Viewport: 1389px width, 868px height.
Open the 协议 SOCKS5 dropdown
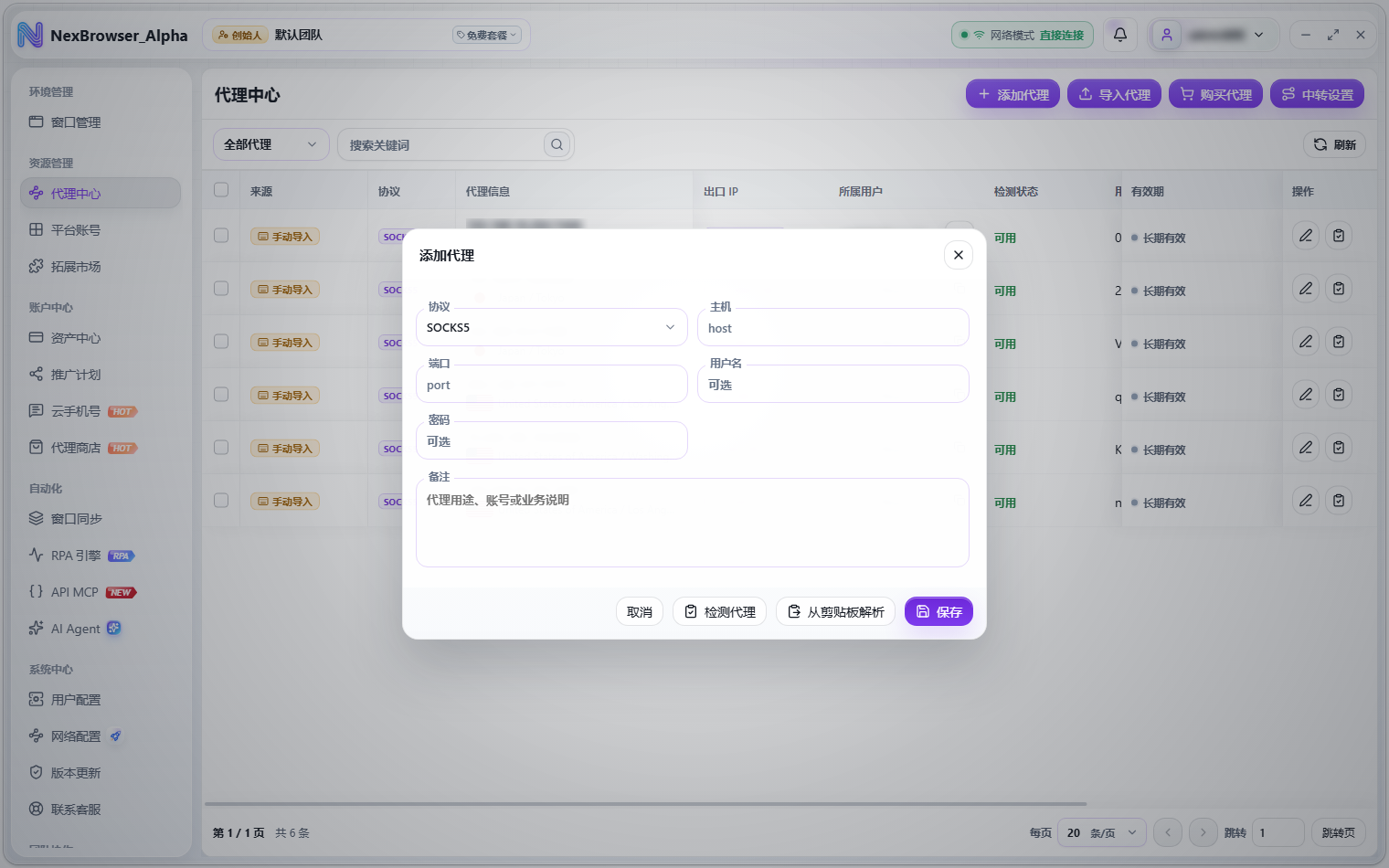click(552, 327)
